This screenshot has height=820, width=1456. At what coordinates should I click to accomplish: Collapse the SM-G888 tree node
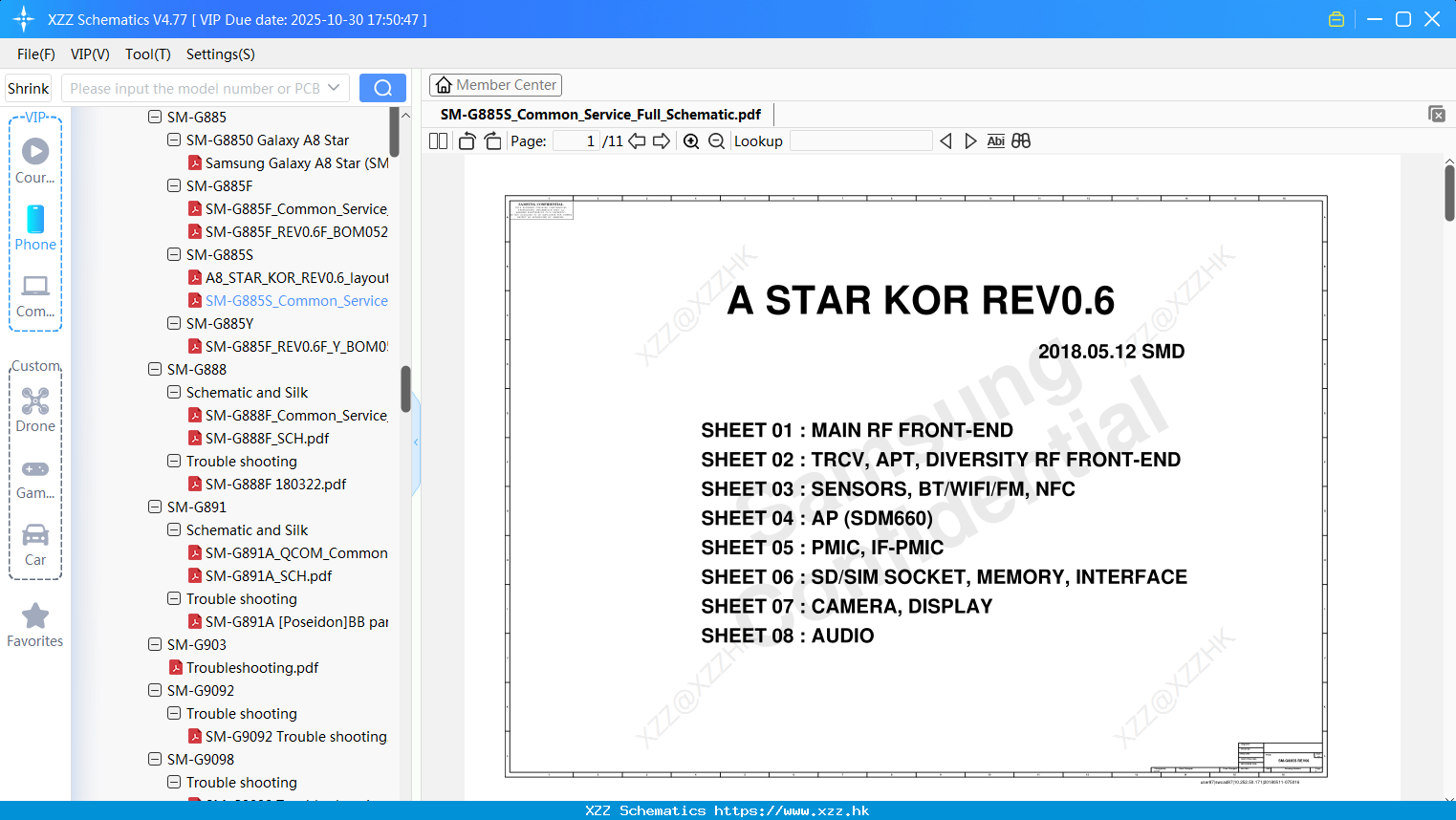[x=155, y=369]
